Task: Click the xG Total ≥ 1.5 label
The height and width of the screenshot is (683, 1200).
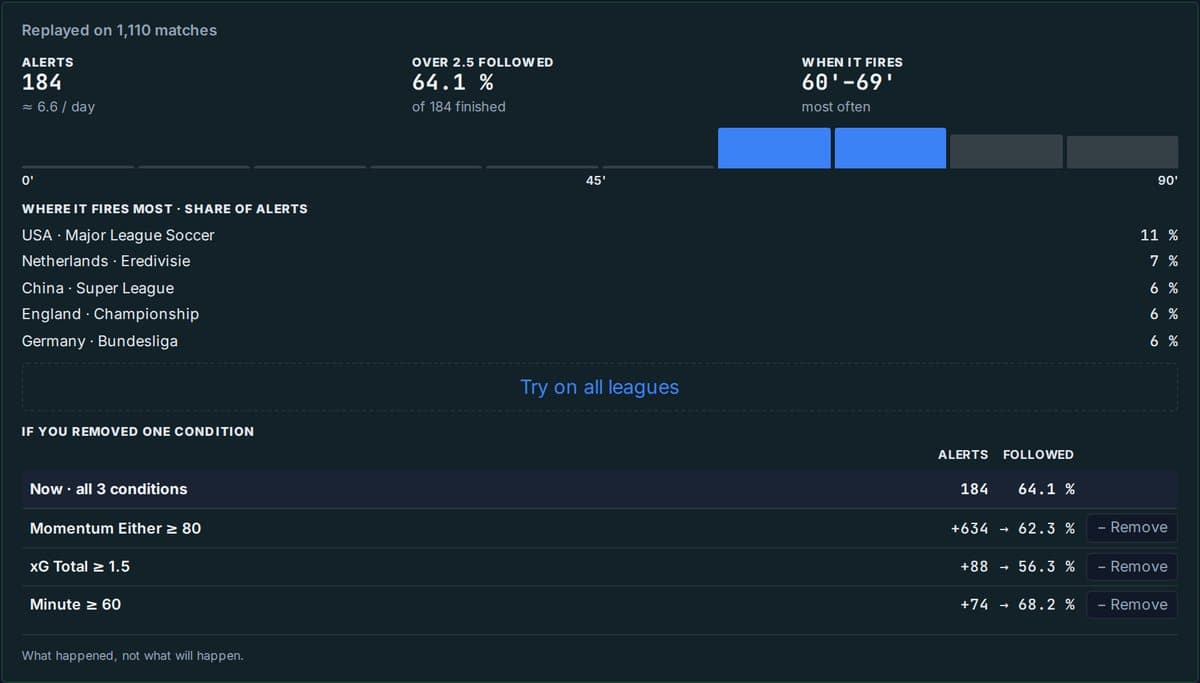Action: [x=80, y=566]
